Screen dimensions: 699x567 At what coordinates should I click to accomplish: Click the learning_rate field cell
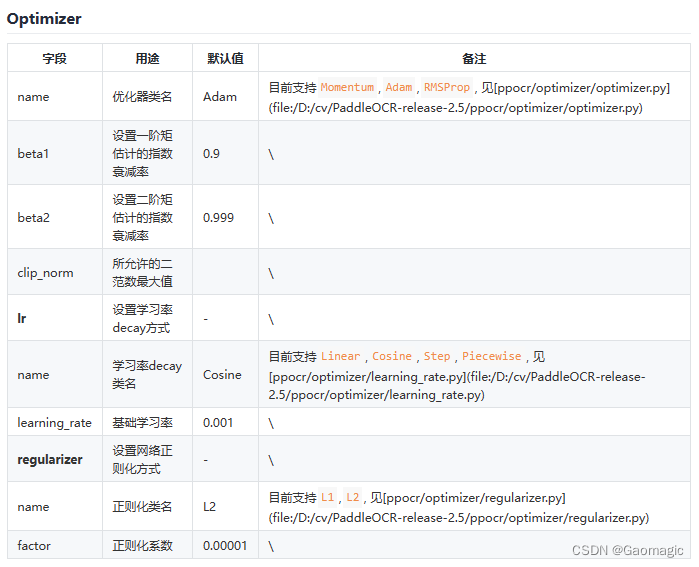pyautogui.click(x=54, y=423)
